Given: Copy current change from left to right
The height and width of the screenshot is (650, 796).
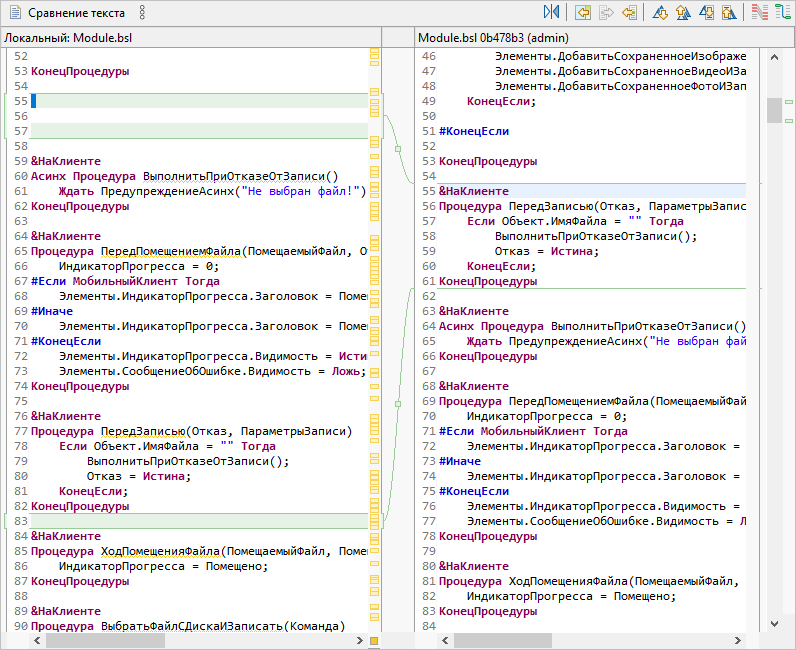Looking at the screenshot, I should coord(606,13).
